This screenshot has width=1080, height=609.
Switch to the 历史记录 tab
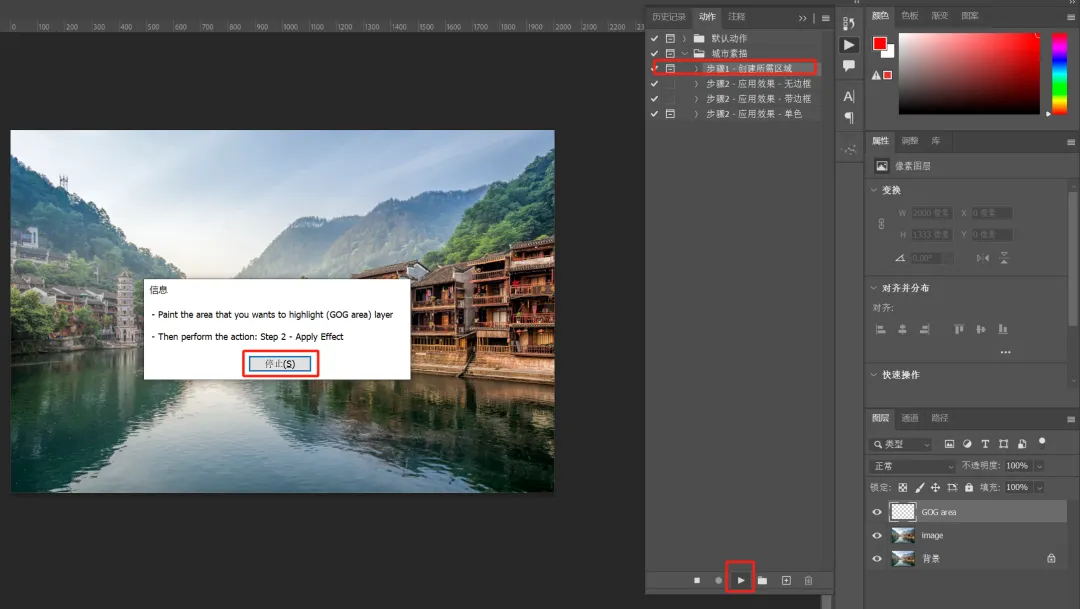click(669, 17)
